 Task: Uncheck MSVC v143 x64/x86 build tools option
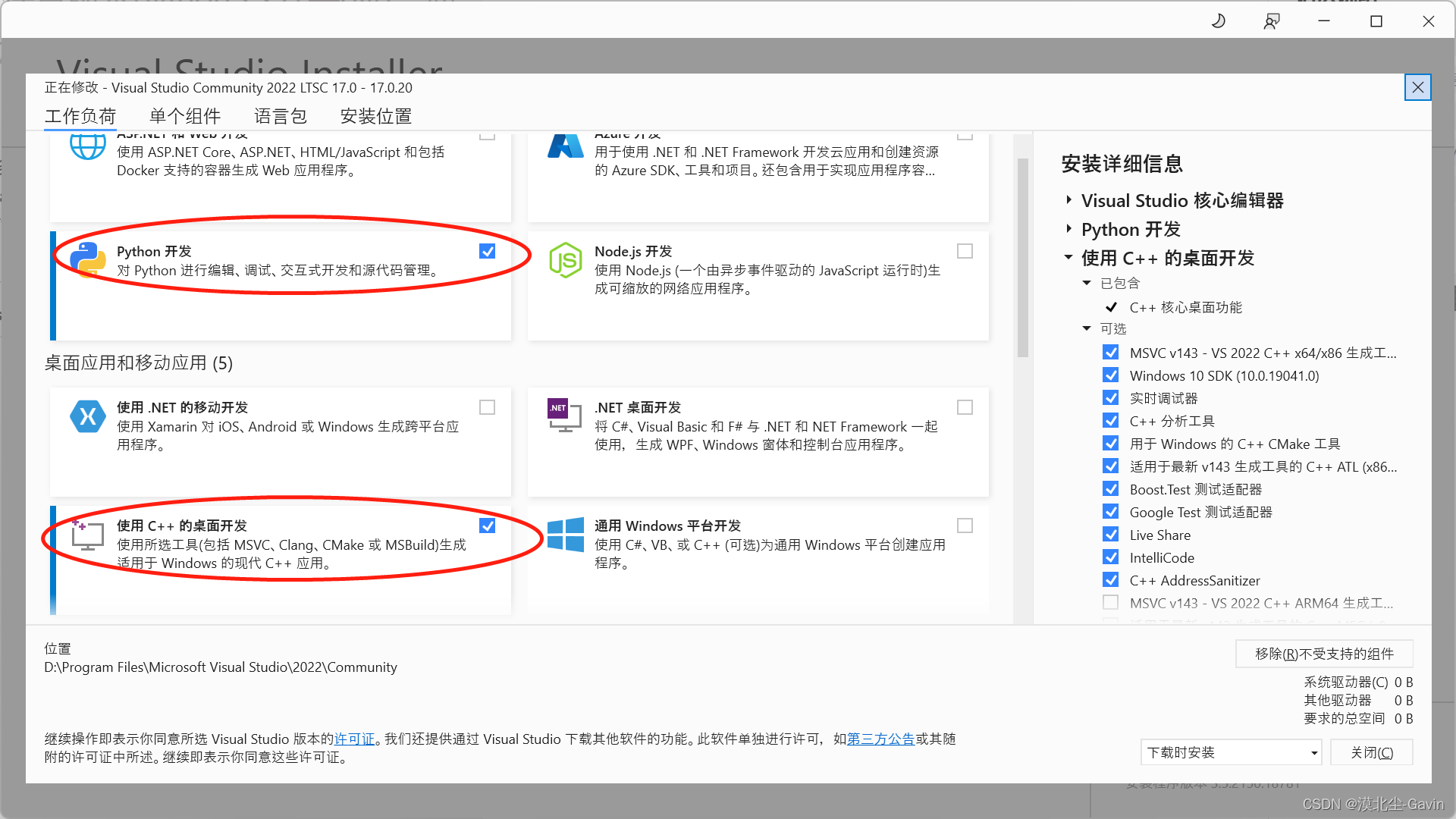click(1111, 353)
